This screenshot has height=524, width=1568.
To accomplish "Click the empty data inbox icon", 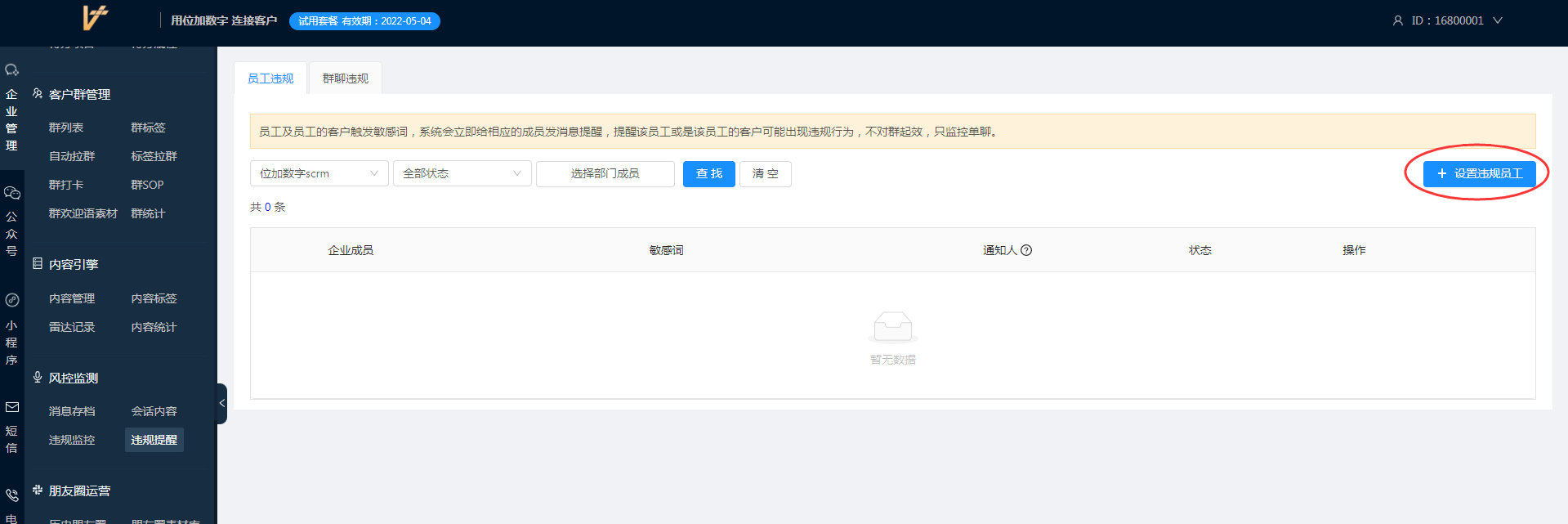I will [892, 326].
